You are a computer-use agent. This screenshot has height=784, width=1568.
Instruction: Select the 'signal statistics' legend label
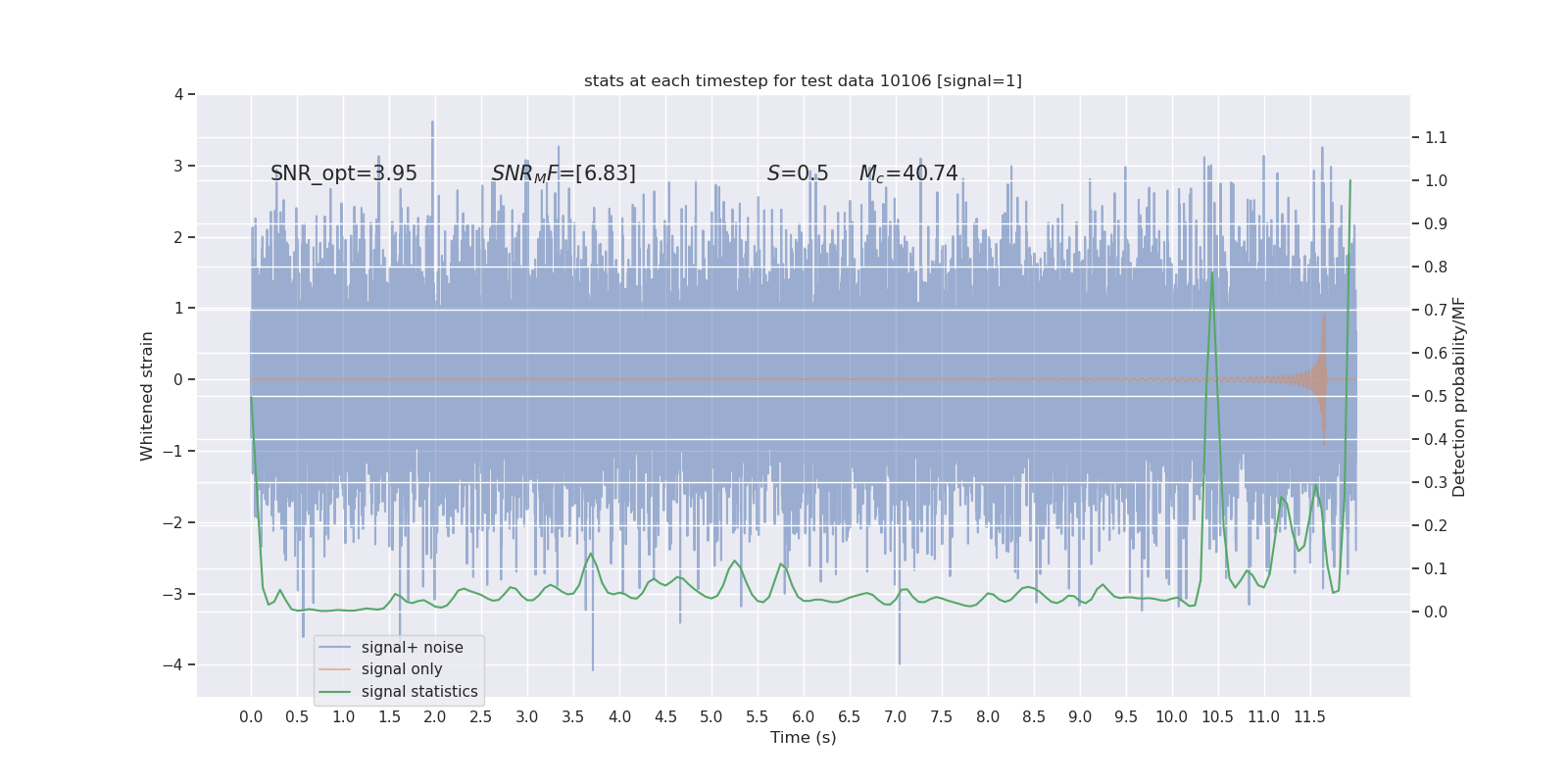[x=419, y=692]
